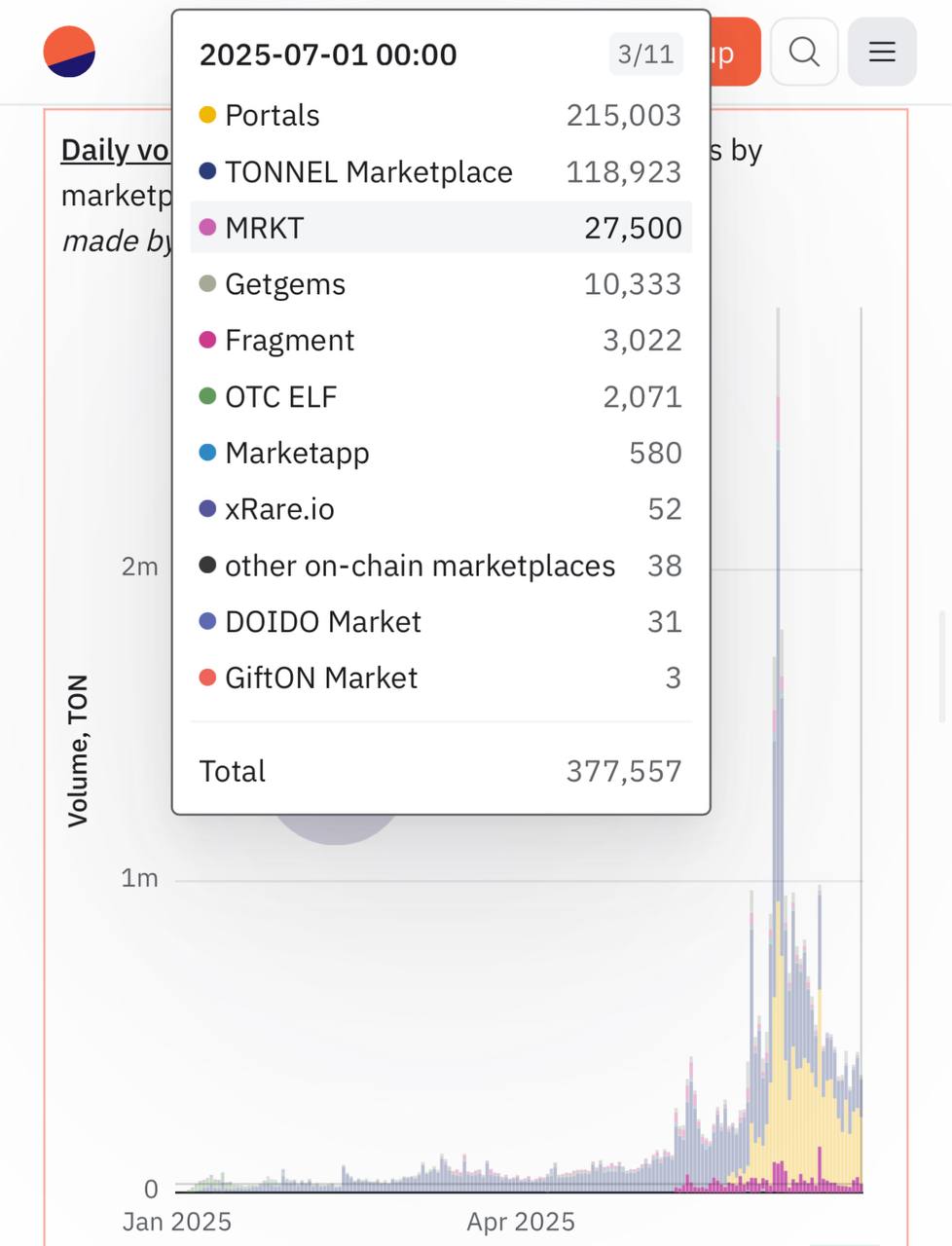Image resolution: width=952 pixels, height=1246 pixels.
Task: Click the underlined Daily vo heading
Action: [116, 150]
